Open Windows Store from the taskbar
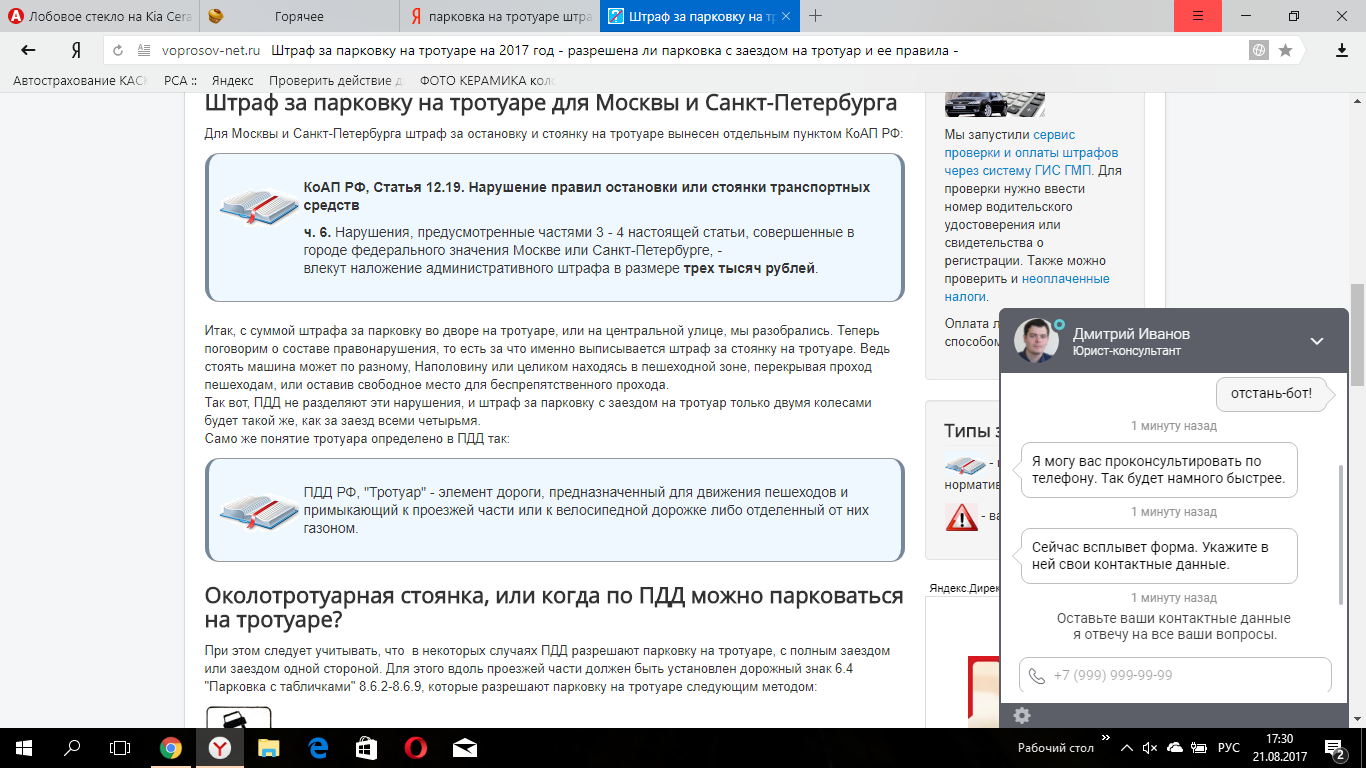This screenshot has width=1366, height=768. pyautogui.click(x=366, y=747)
